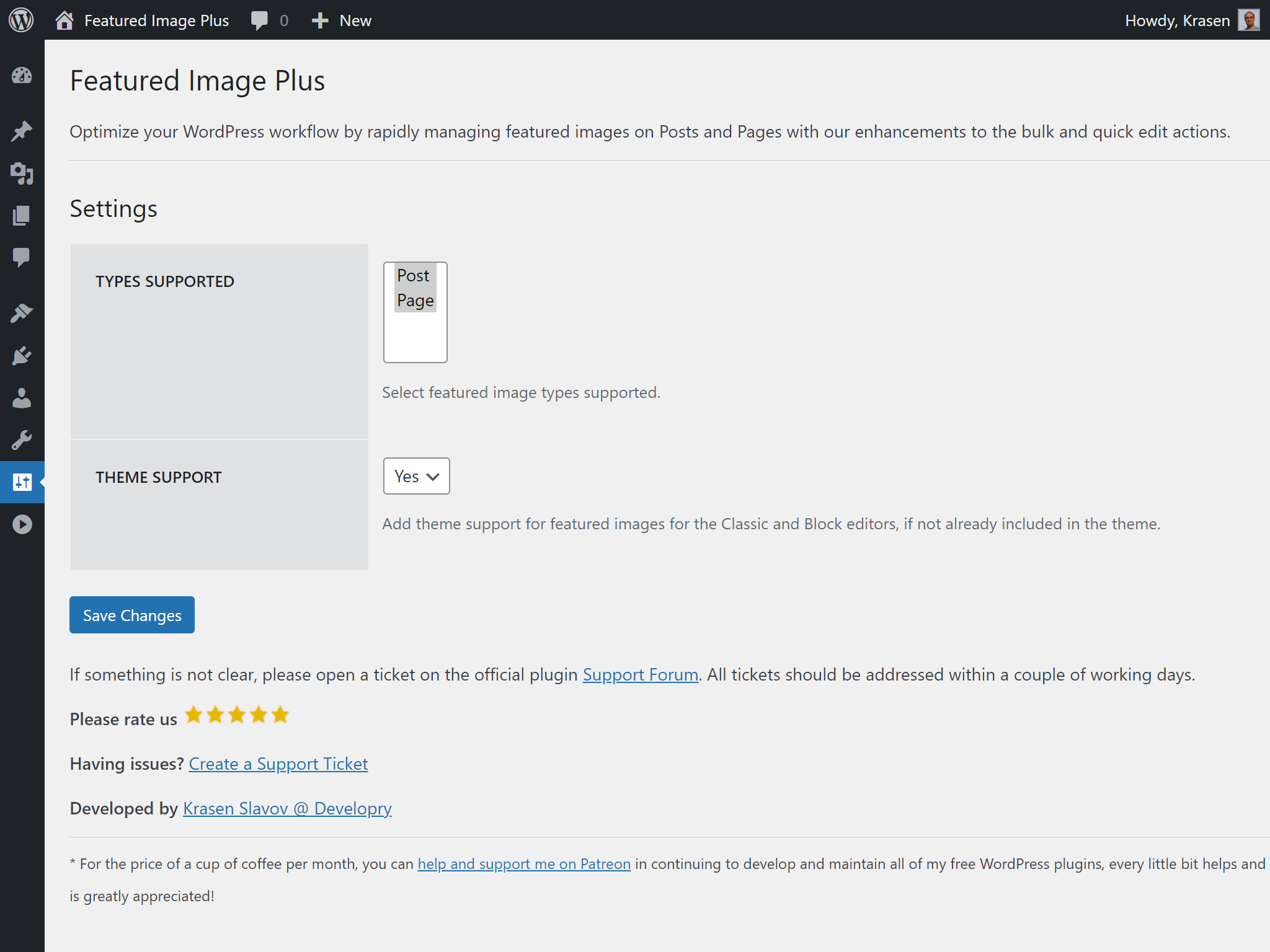Viewport: 1270px width, 952px height.
Task: Select Page in Types Supported list
Action: (x=414, y=300)
